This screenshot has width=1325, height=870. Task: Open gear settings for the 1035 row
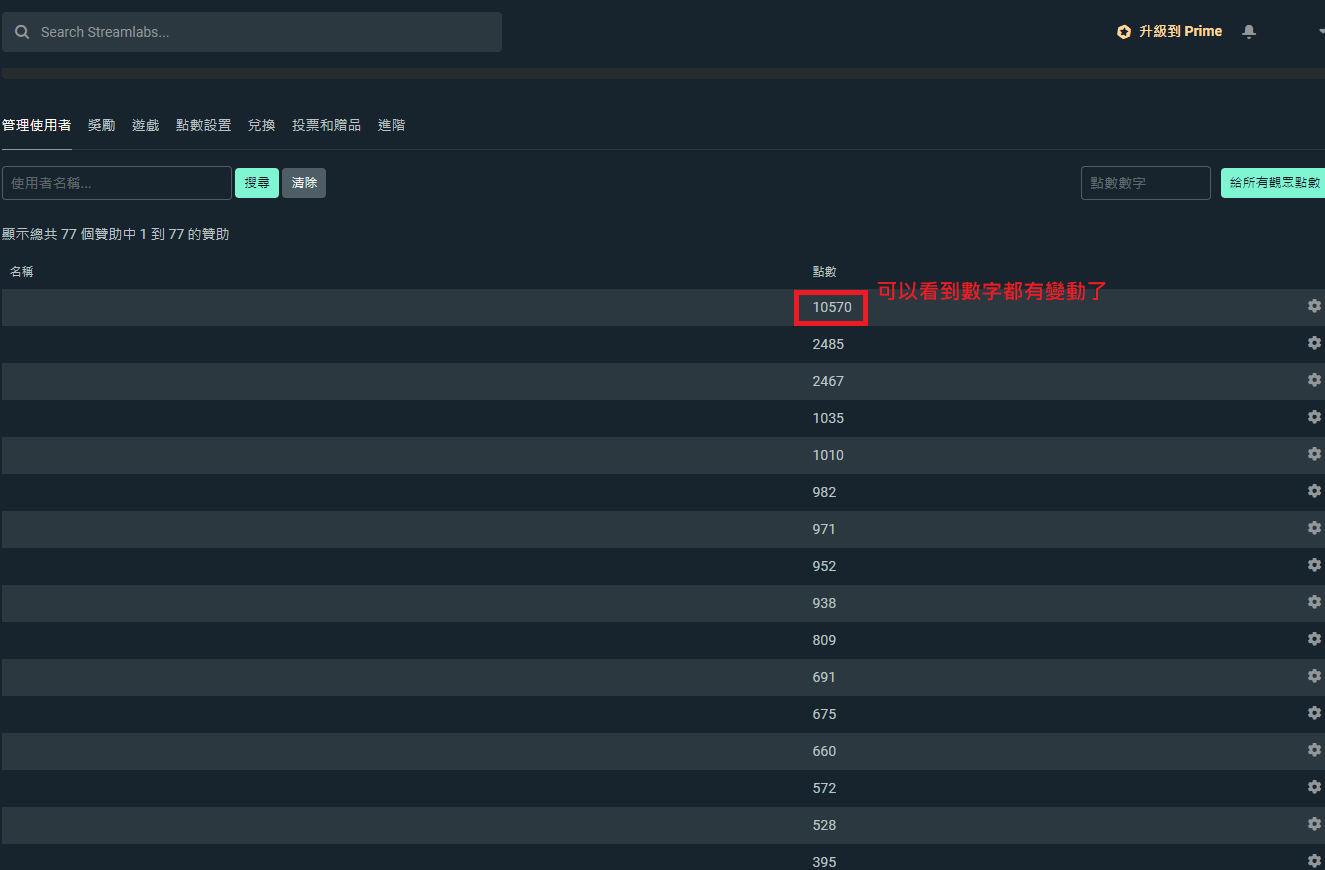point(1314,417)
